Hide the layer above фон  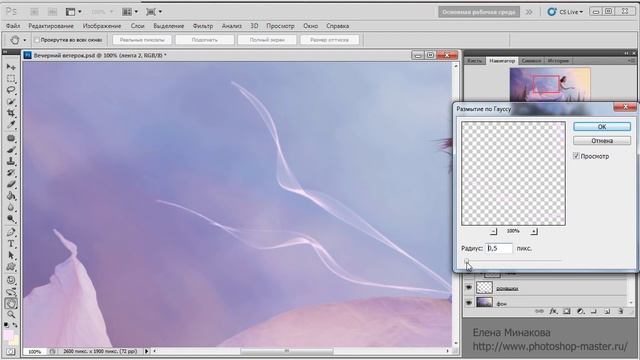coord(469,288)
